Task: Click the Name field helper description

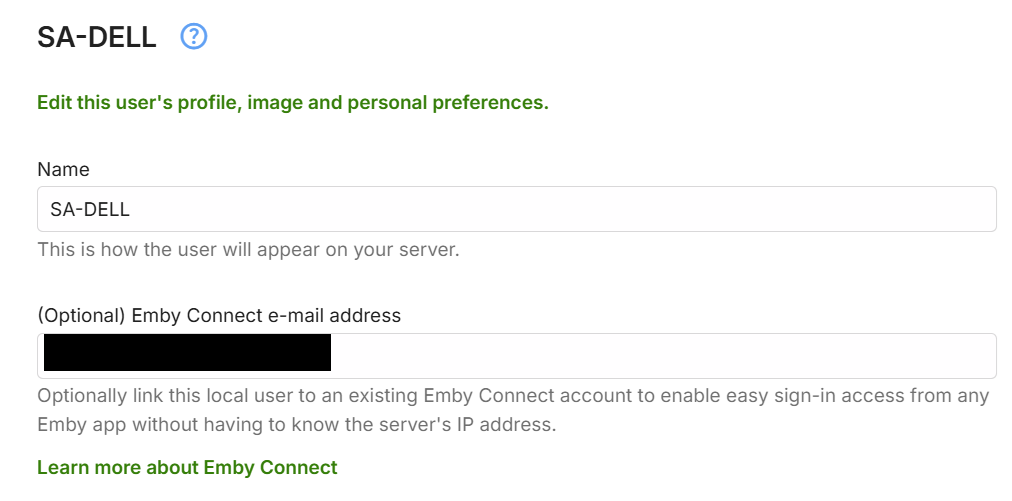Action: tap(248, 250)
